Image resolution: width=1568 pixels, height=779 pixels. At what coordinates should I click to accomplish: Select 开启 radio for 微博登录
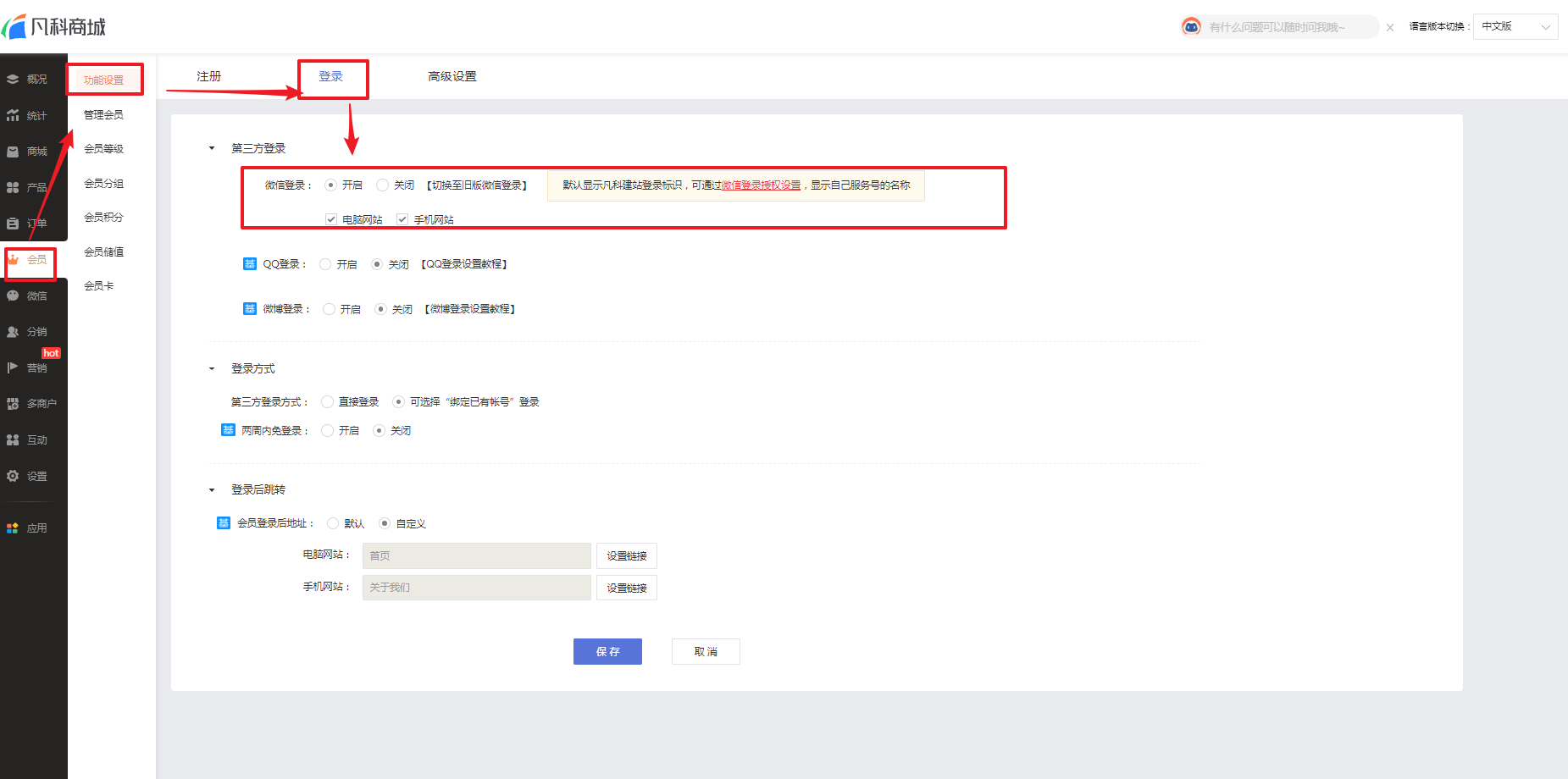[329, 309]
